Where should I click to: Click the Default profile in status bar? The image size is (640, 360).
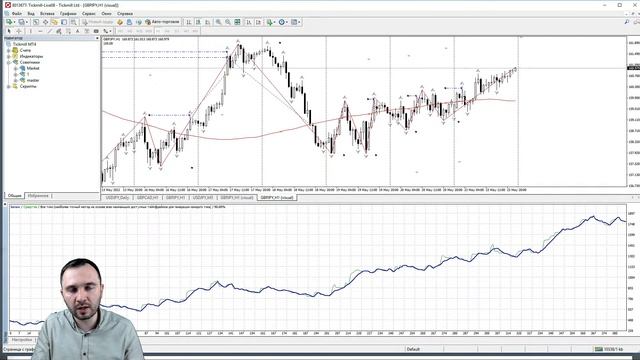point(413,349)
